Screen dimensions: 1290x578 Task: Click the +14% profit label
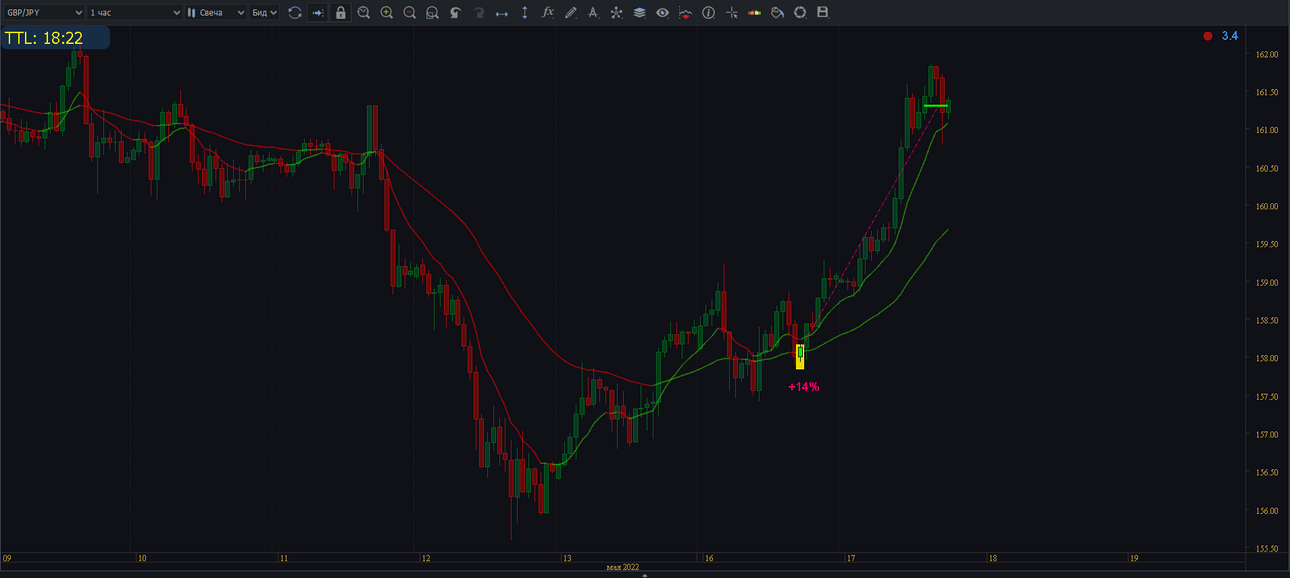tap(804, 387)
